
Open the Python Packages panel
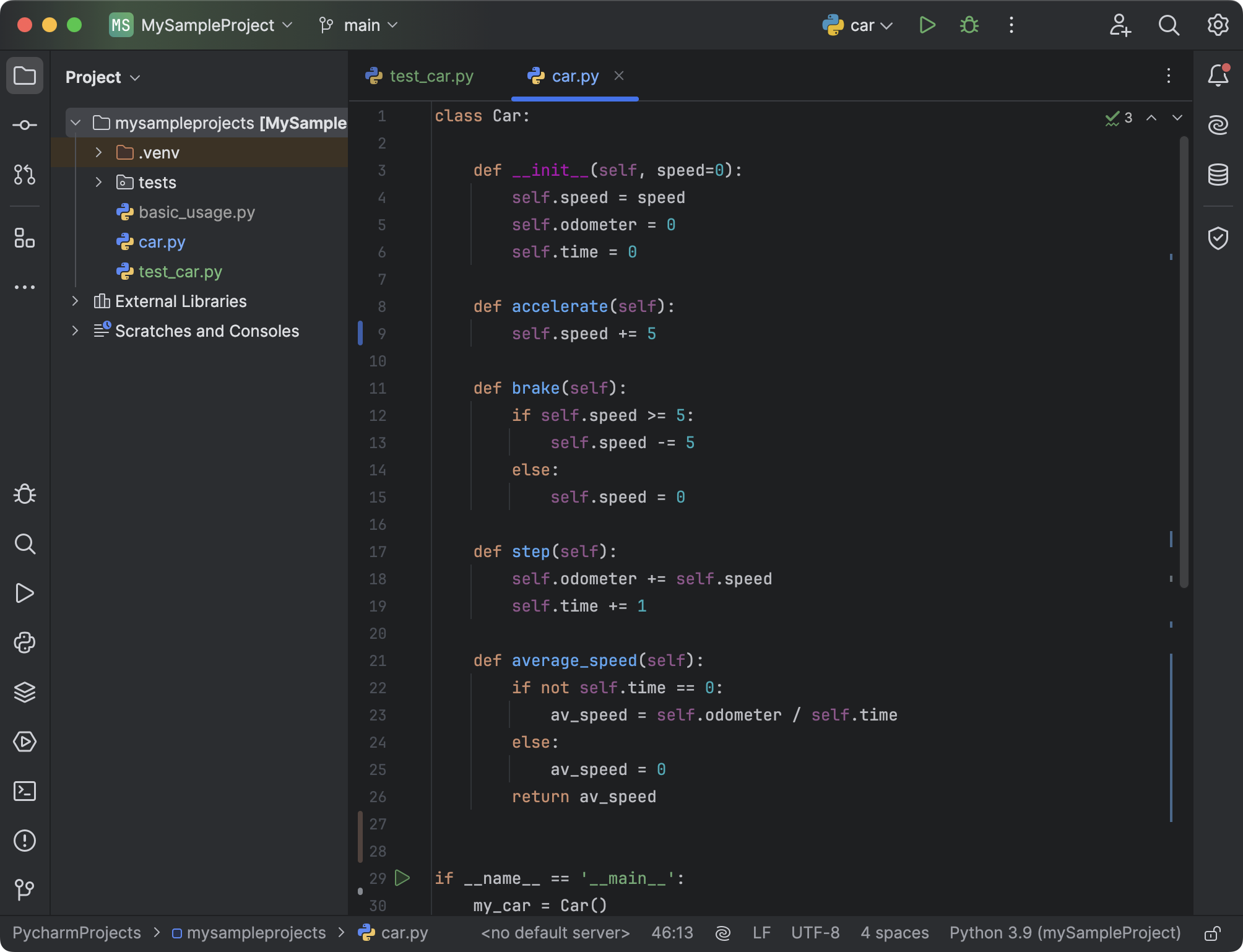[25, 643]
